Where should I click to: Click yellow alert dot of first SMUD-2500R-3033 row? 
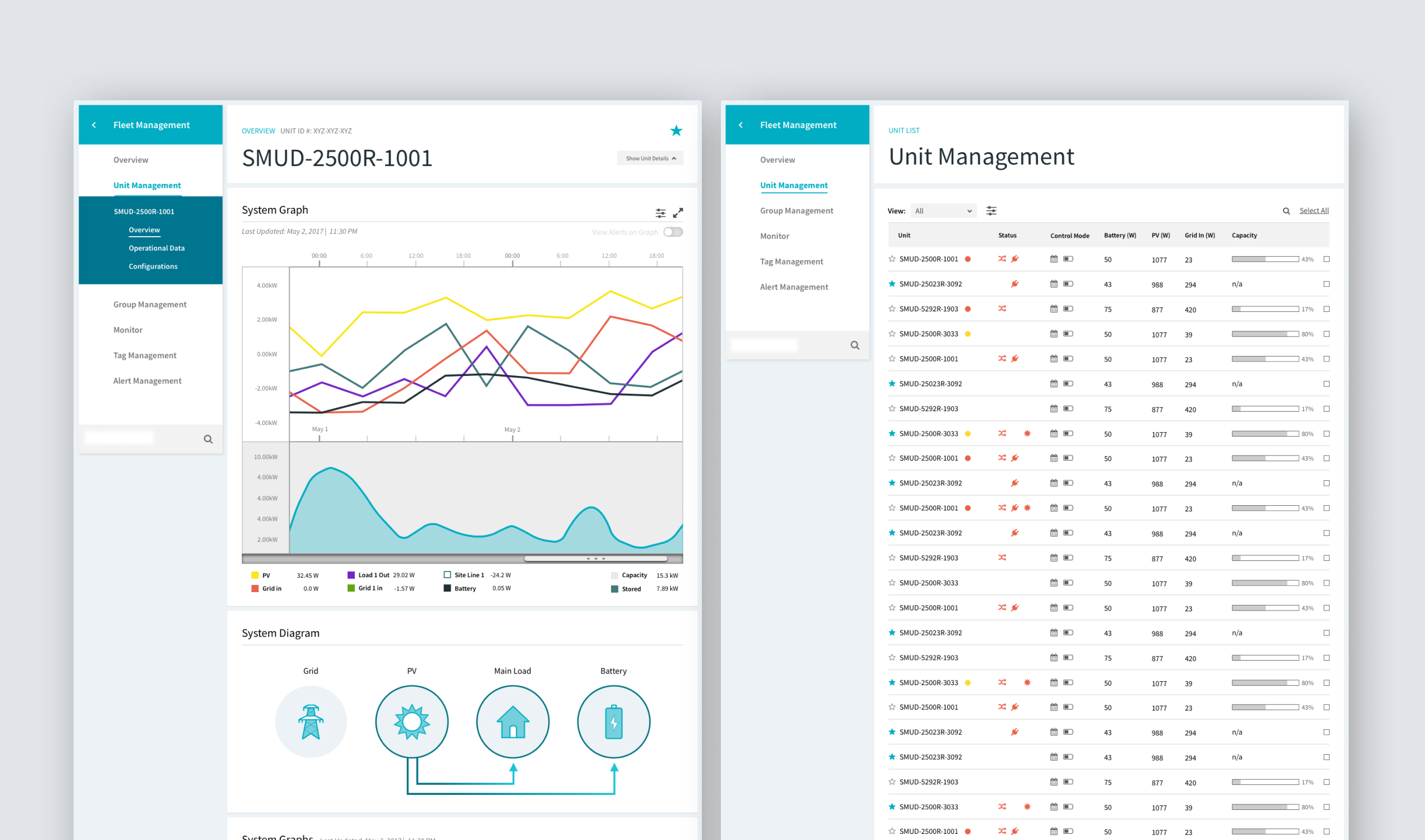click(968, 334)
